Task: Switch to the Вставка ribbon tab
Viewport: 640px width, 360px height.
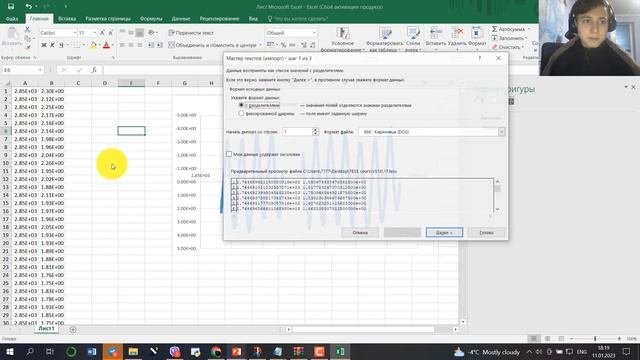Action: pyautogui.click(x=67, y=19)
